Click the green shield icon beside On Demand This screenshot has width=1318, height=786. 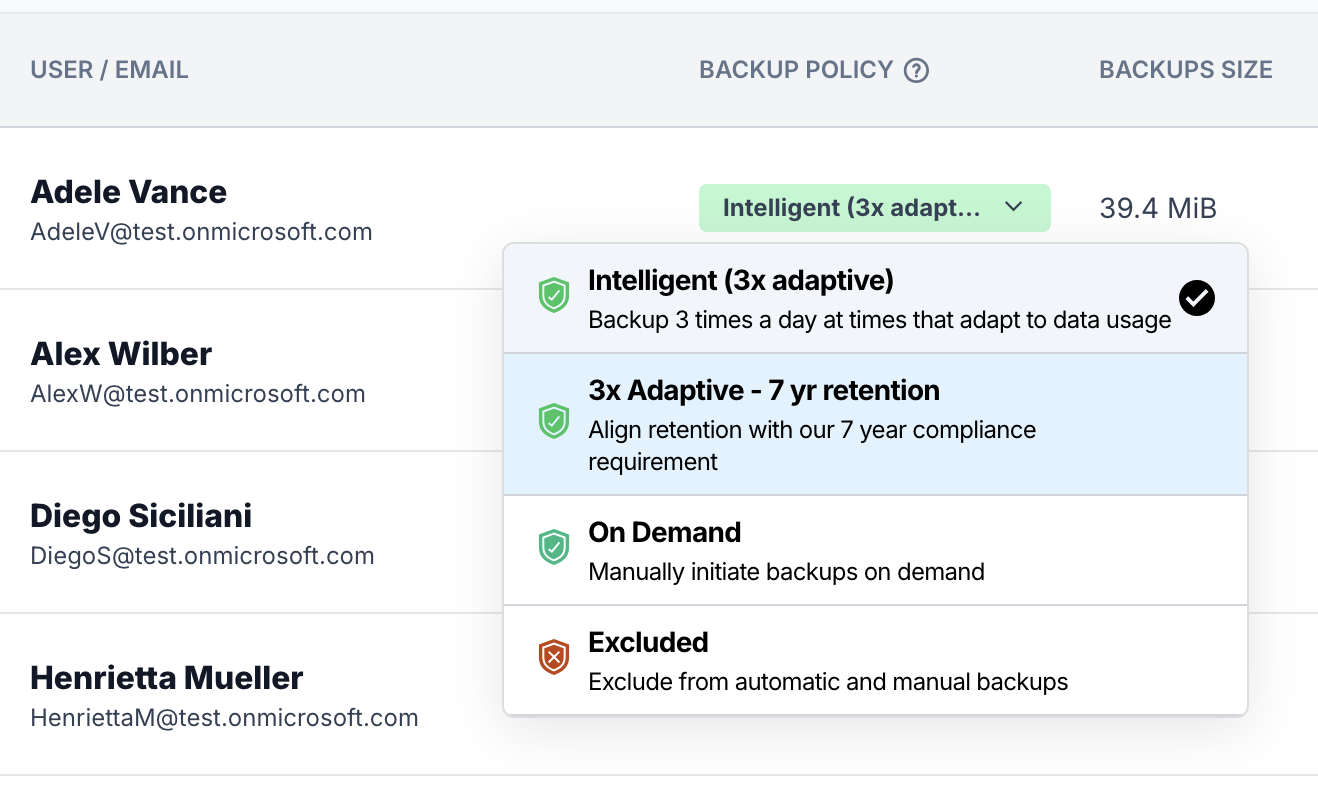point(554,547)
